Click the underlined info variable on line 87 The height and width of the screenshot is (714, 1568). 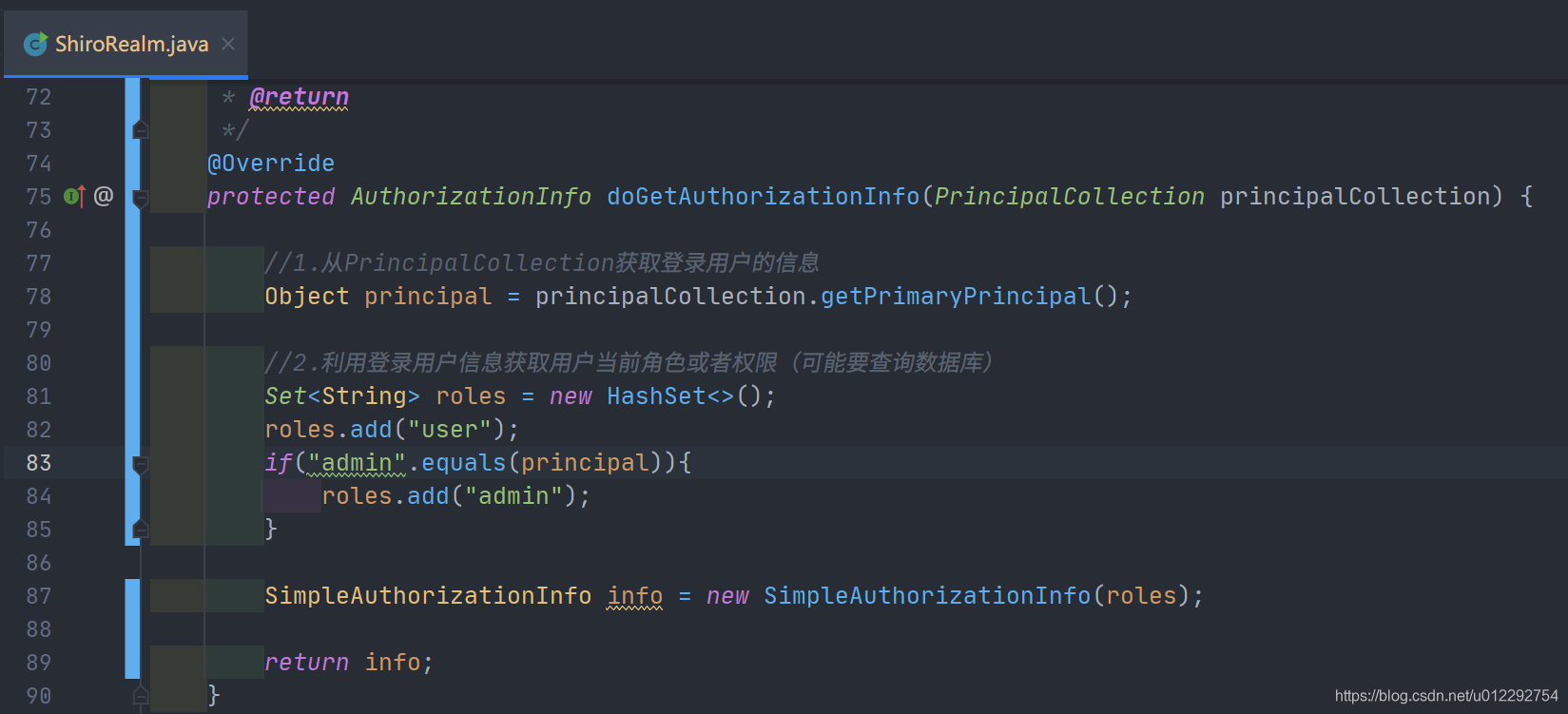pyautogui.click(x=635, y=596)
